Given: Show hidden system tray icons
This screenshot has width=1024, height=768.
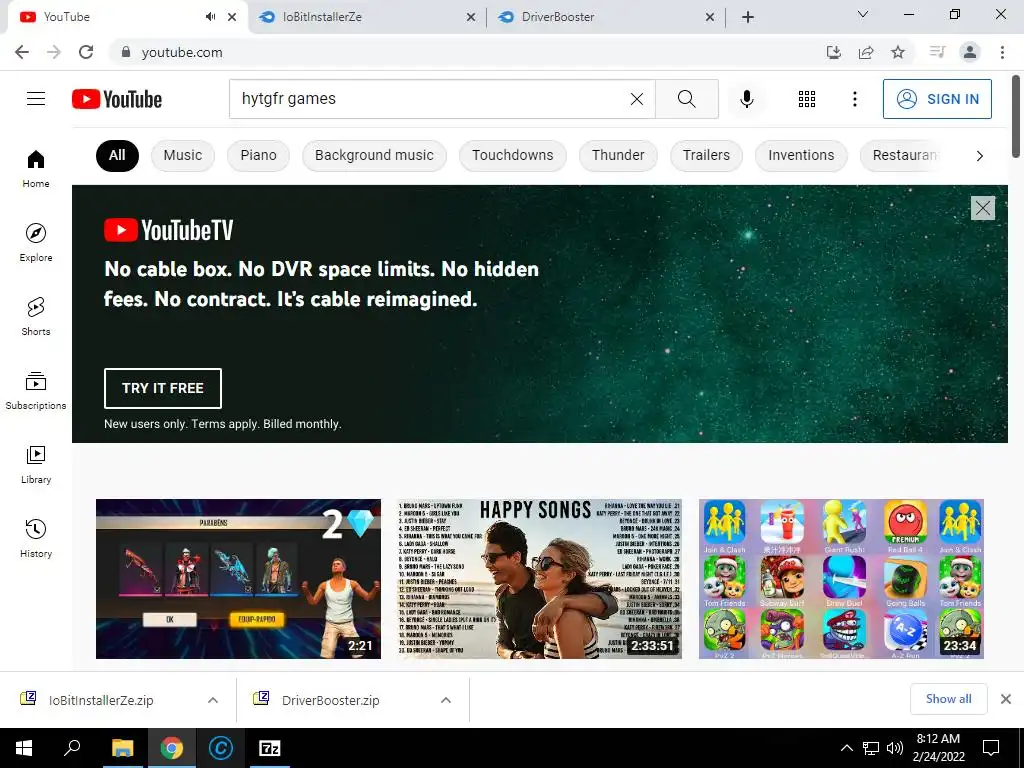Looking at the screenshot, I should point(846,748).
